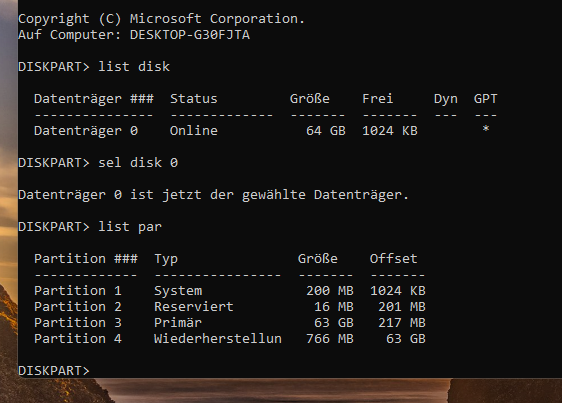Select the Partition 2 Reserviert row

coord(230,307)
